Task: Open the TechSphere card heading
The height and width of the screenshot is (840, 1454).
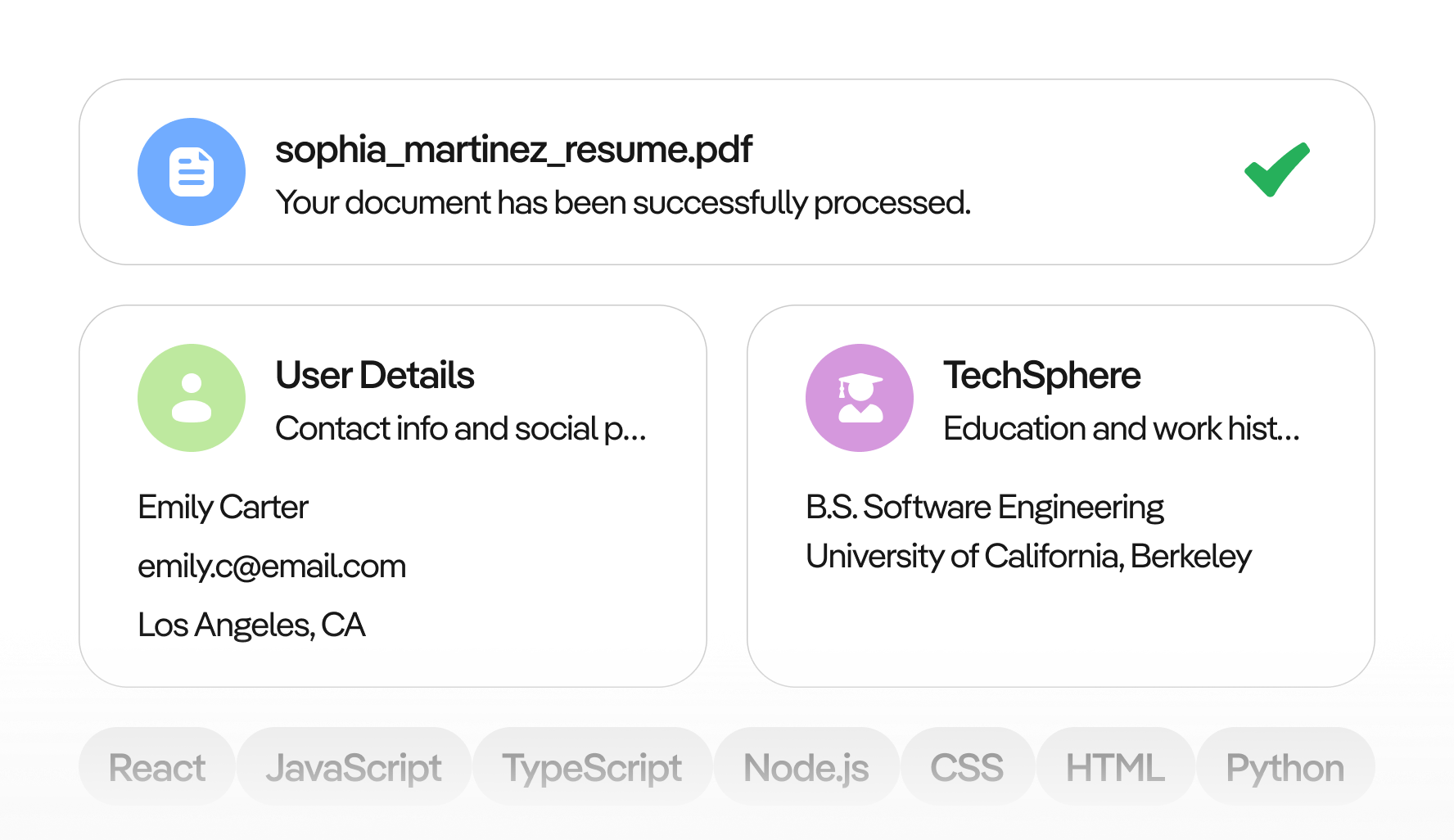Action: click(x=1042, y=376)
